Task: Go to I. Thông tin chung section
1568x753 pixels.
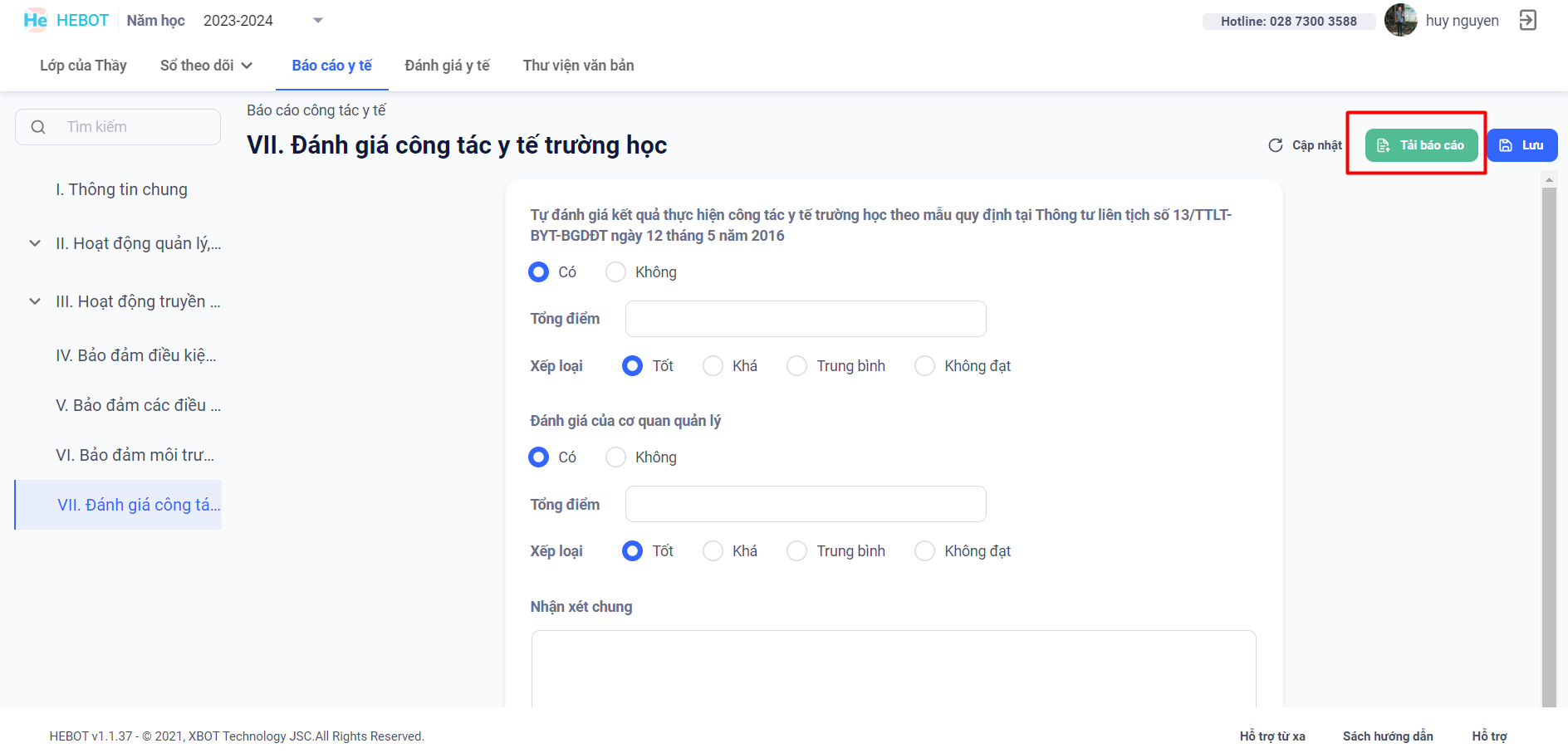Action: point(121,189)
